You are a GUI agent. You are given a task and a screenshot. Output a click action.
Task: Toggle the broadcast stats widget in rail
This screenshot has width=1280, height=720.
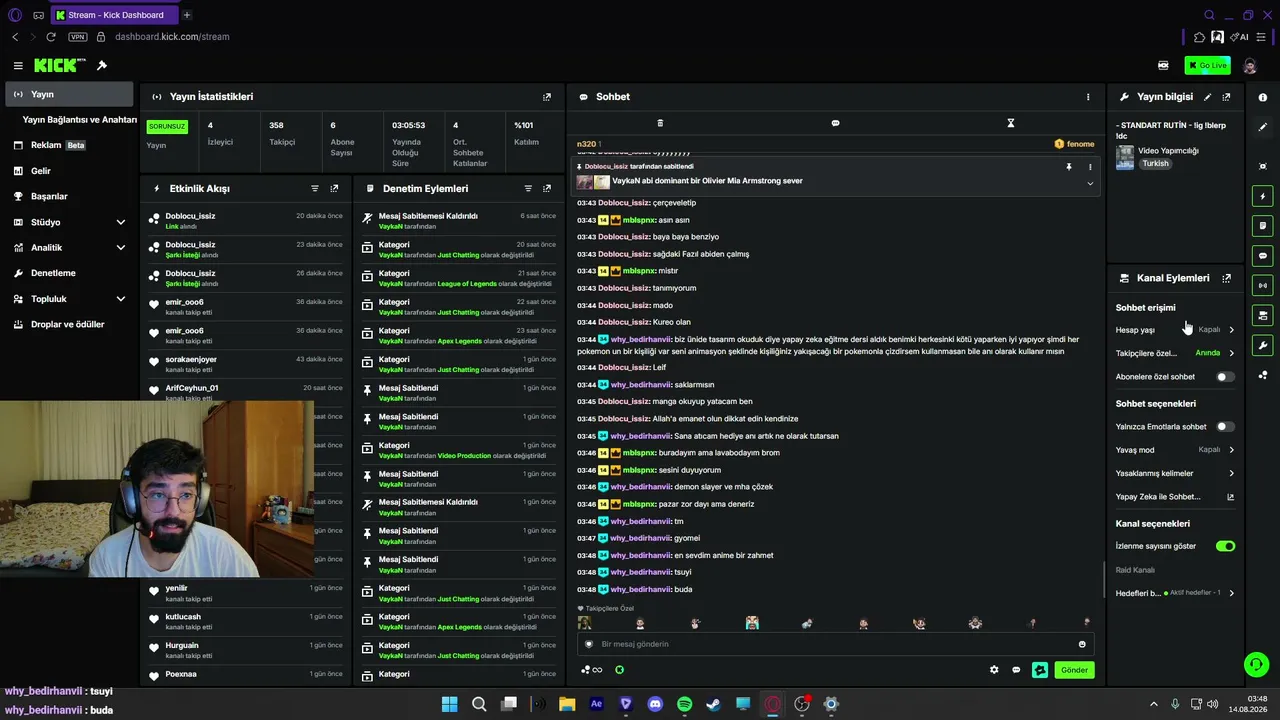coord(1263,286)
